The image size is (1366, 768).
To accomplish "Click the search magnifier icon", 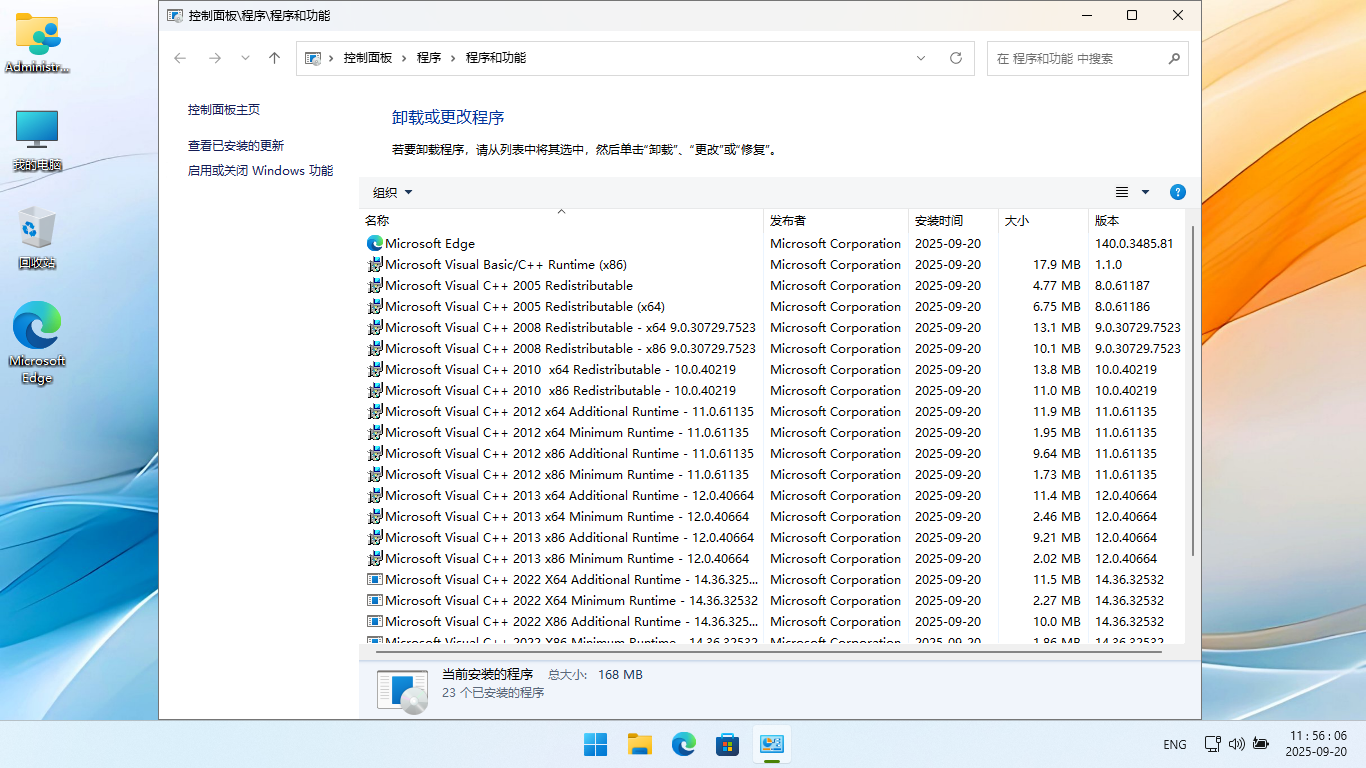I will coord(1174,58).
